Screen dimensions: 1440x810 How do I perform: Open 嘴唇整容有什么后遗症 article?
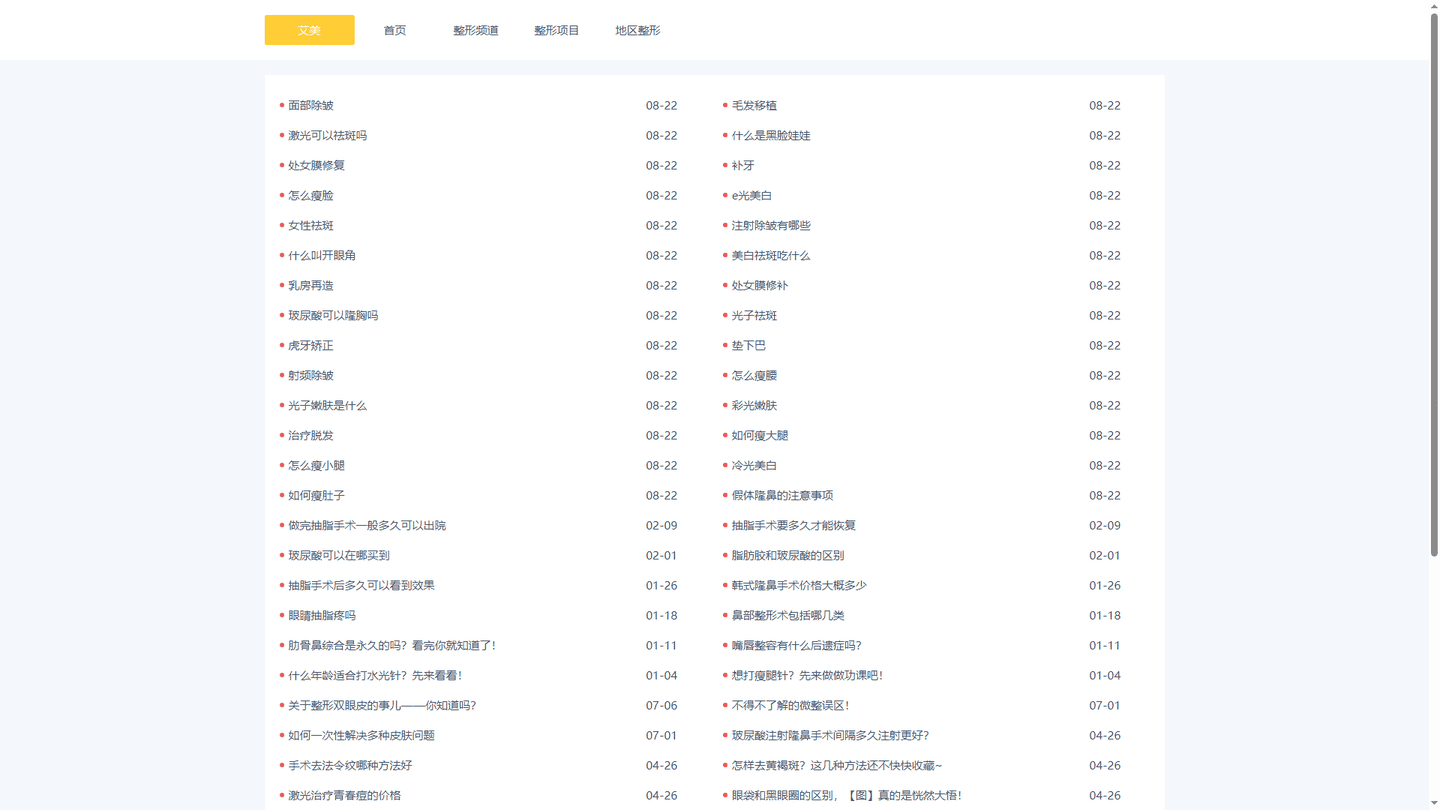[797, 645]
